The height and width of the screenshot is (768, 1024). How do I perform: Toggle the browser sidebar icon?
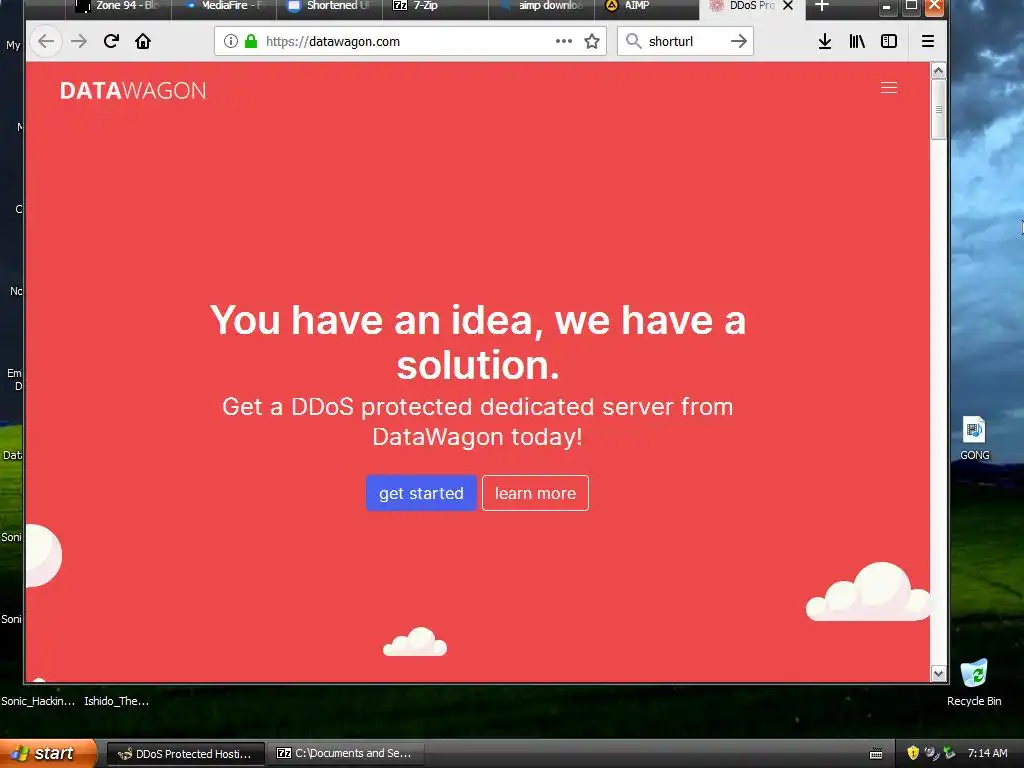pos(889,41)
